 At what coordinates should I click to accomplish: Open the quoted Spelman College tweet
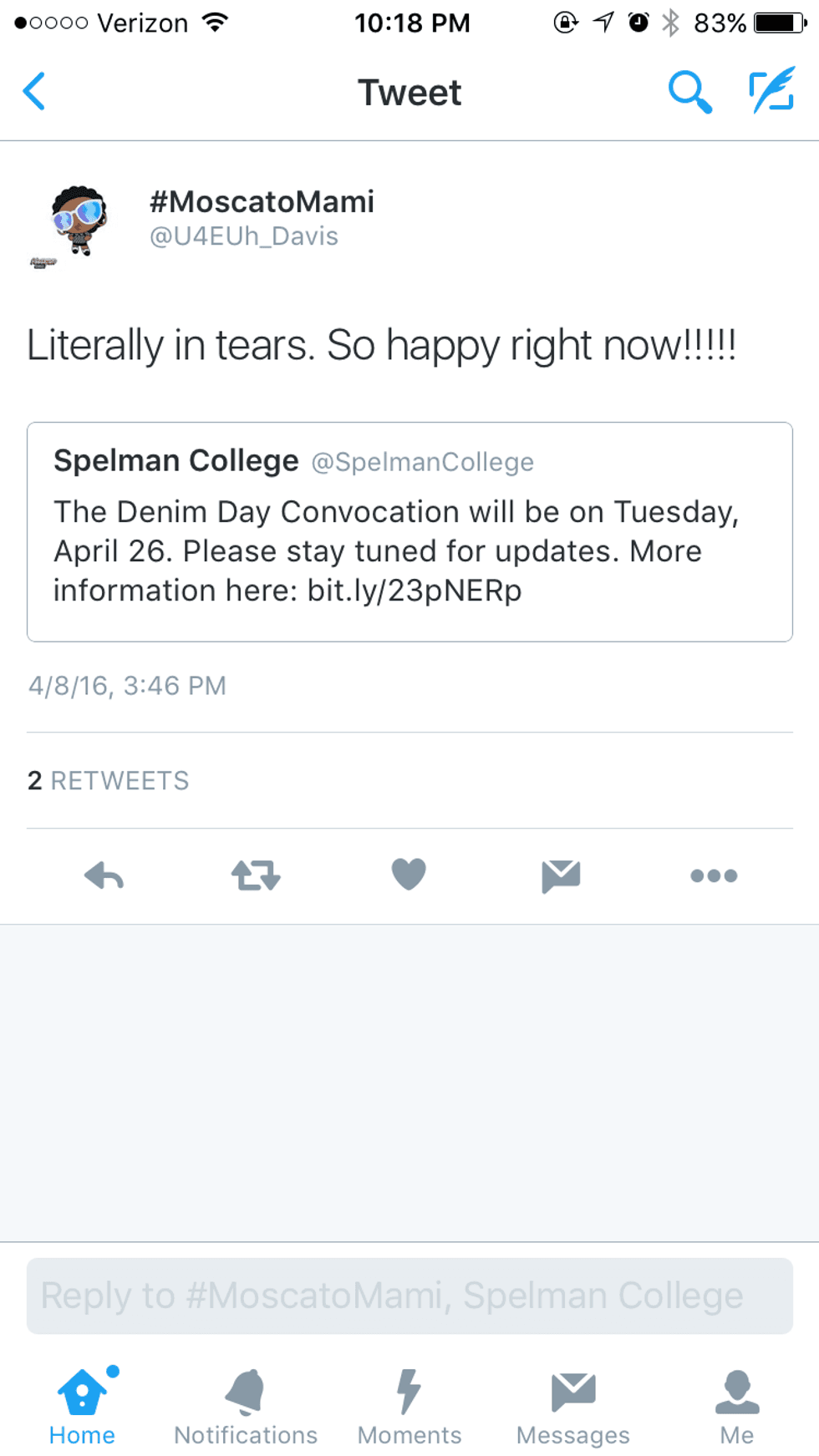[409, 532]
